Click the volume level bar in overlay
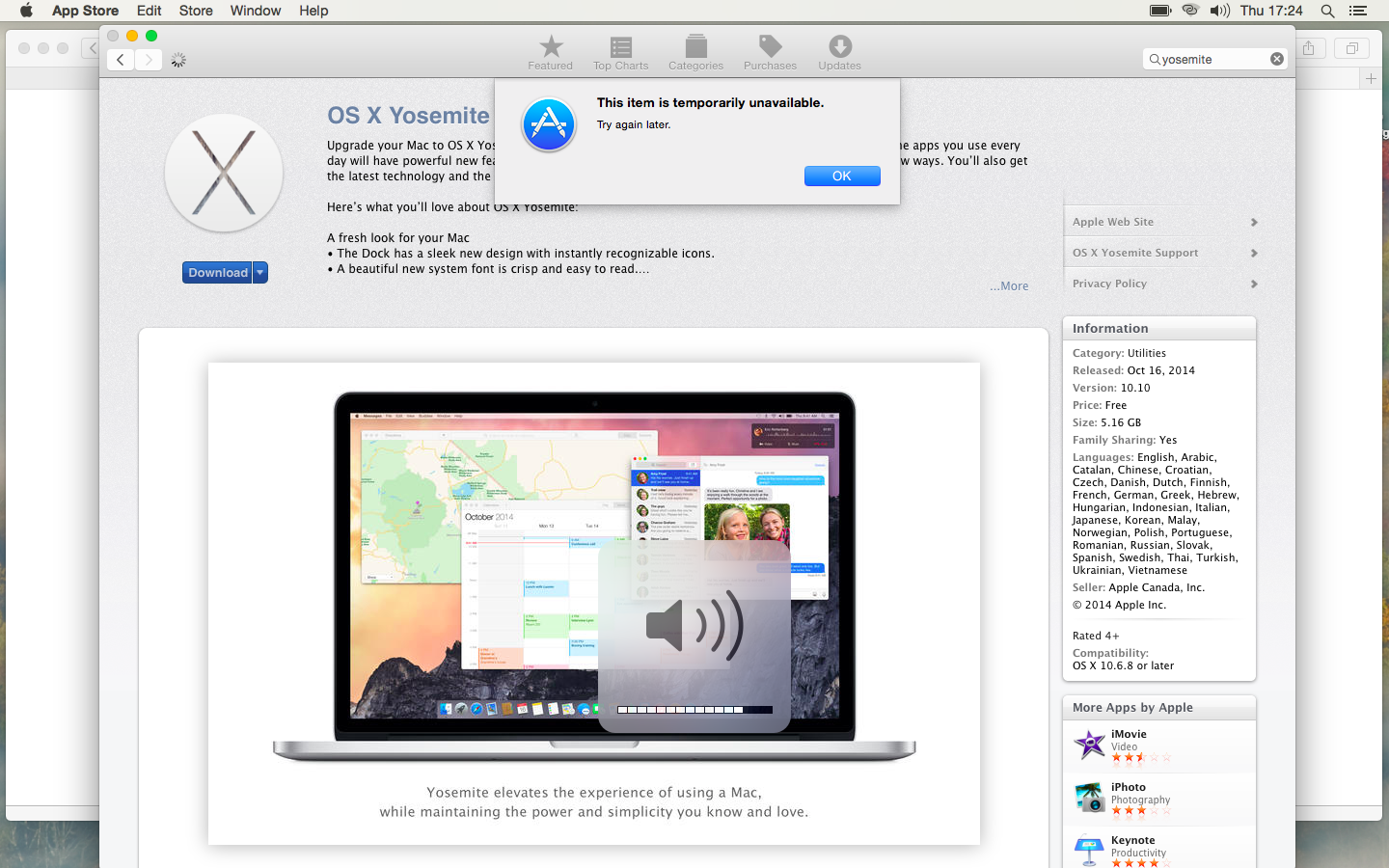Image resolution: width=1389 pixels, height=868 pixels. click(694, 710)
